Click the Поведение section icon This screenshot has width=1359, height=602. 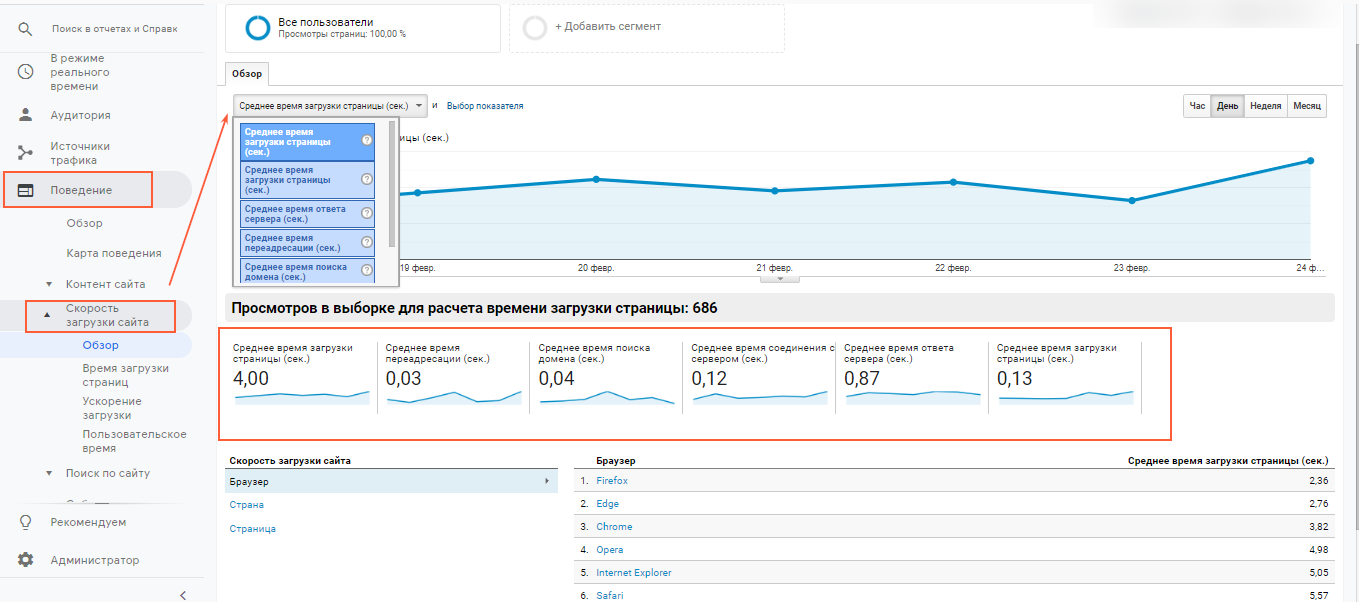[x=26, y=190]
